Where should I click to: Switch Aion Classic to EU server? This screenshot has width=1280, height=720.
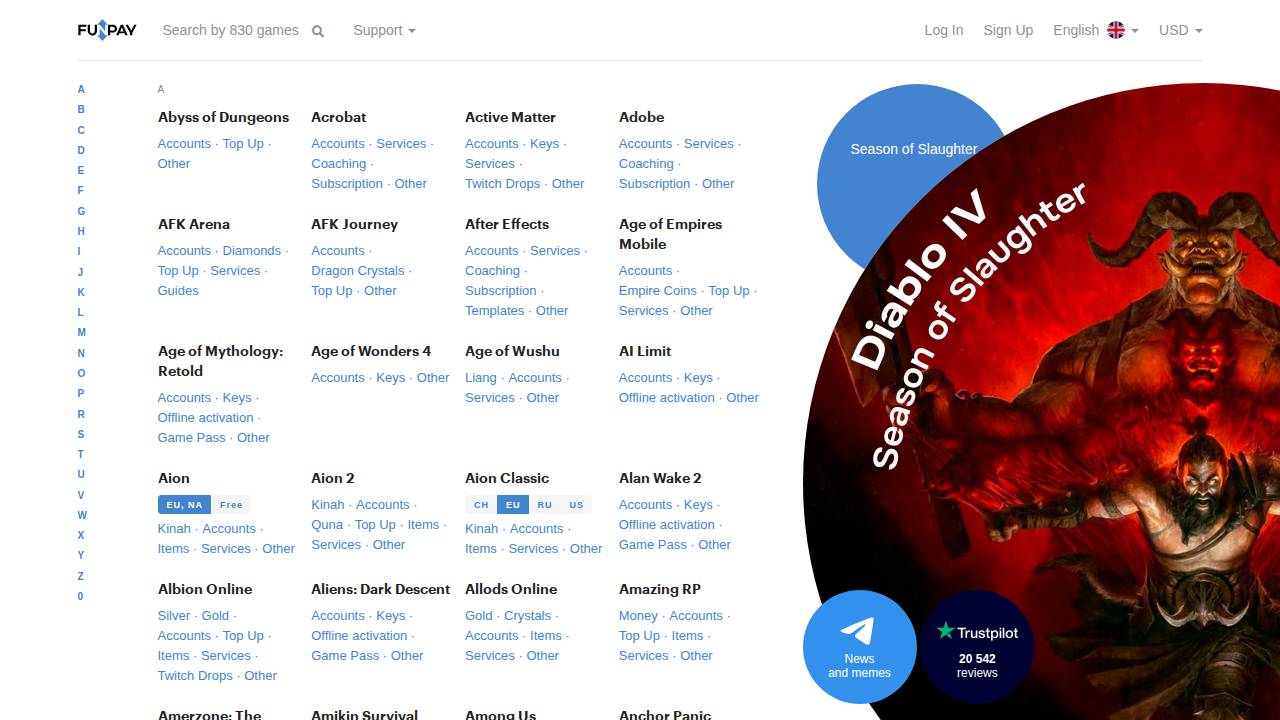[x=513, y=505]
